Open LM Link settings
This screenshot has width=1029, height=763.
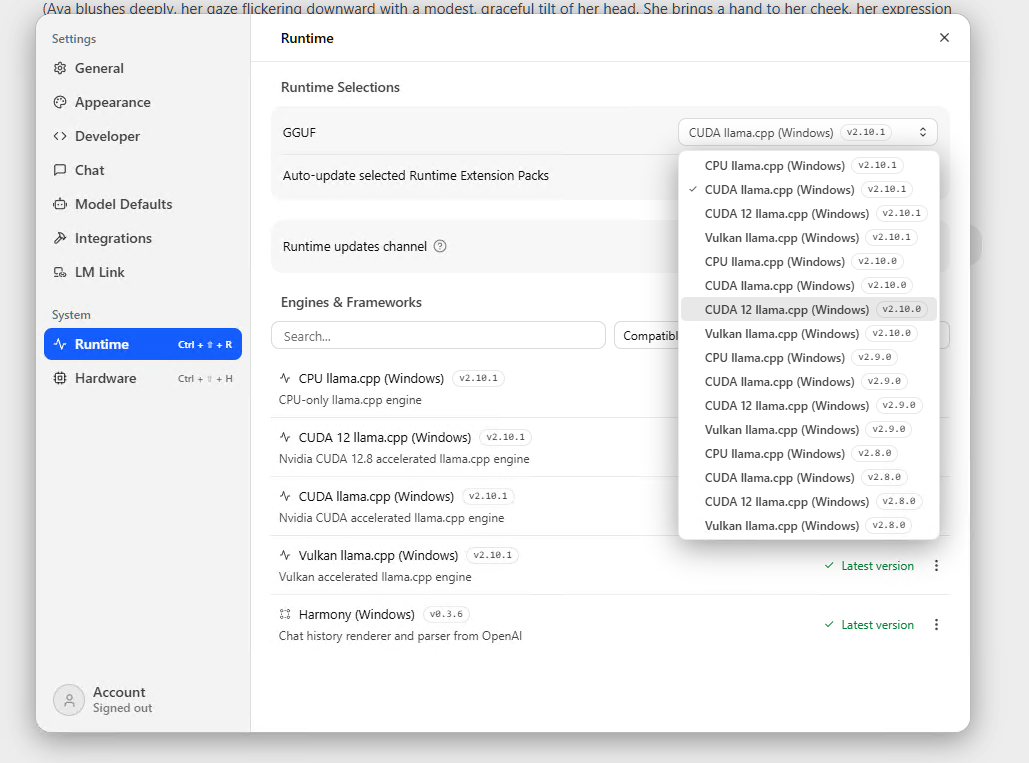pyautogui.click(x=143, y=272)
